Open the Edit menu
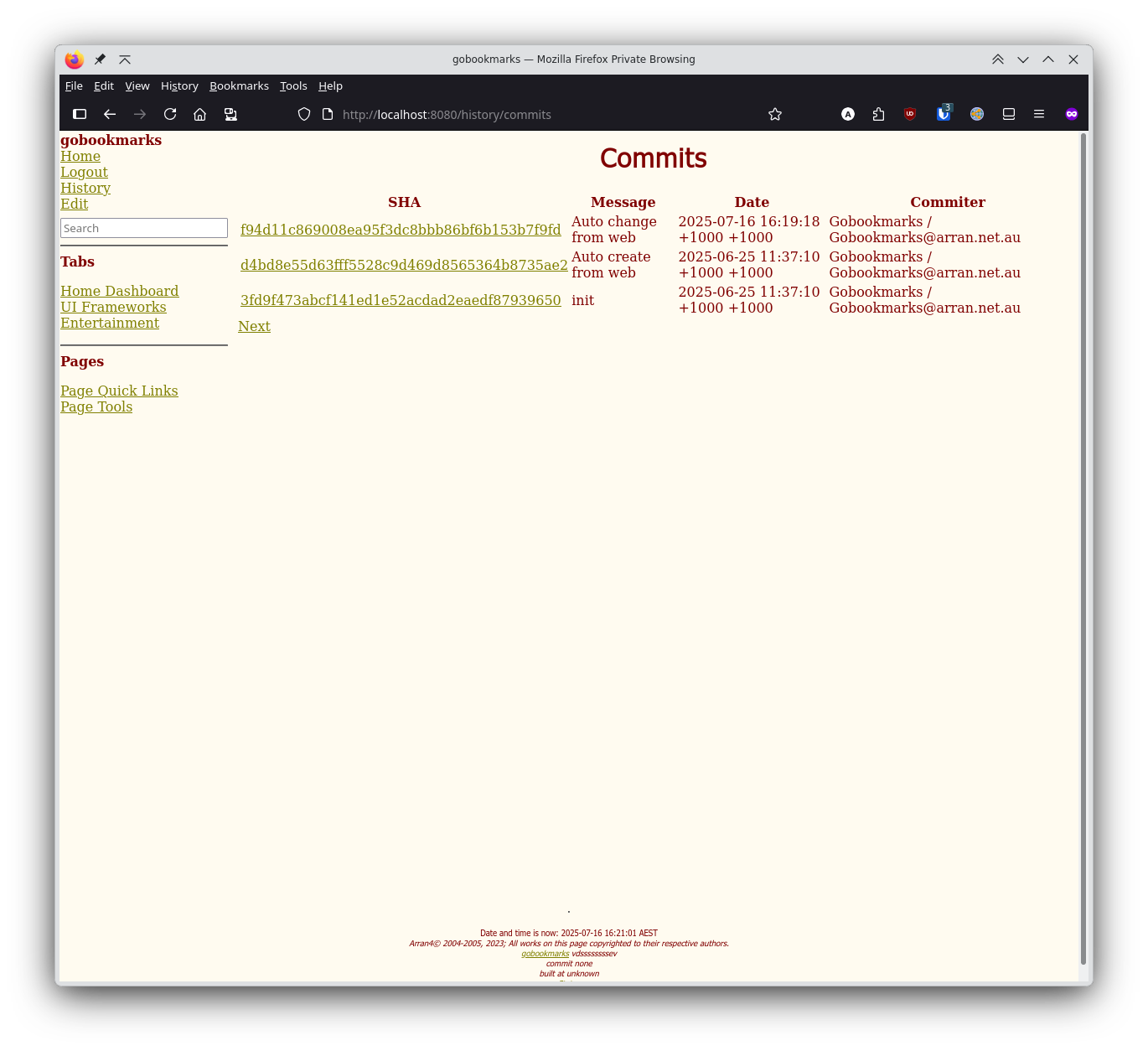The image size is (1148, 1051). (104, 85)
